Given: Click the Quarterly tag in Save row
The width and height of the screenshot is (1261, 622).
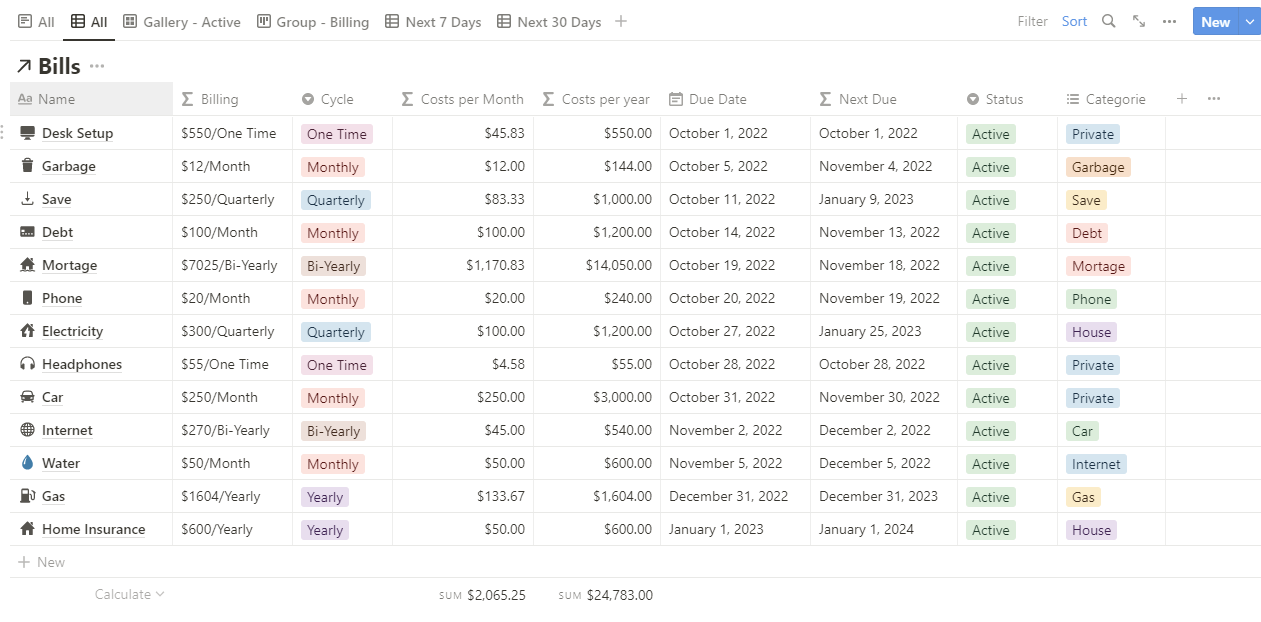Looking at the screenshot, I should (x=336, y=200).
